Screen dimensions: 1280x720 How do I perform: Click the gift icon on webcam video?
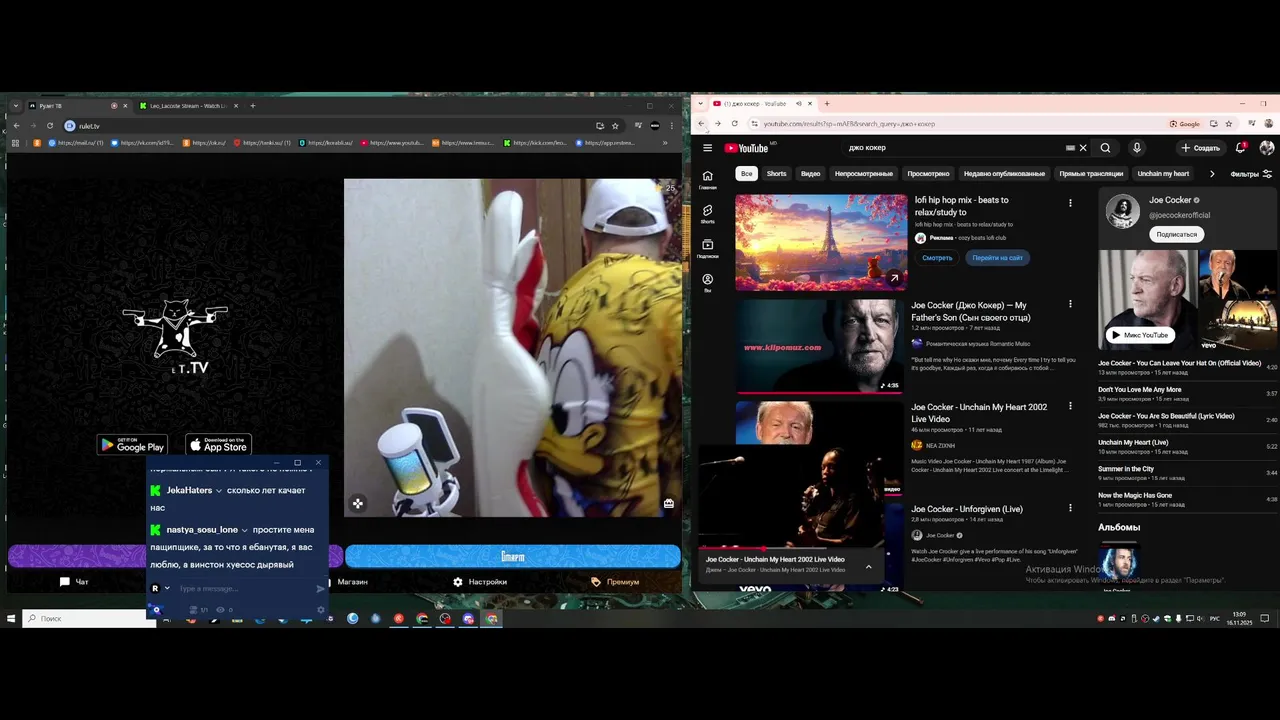(x=668, y=503)
